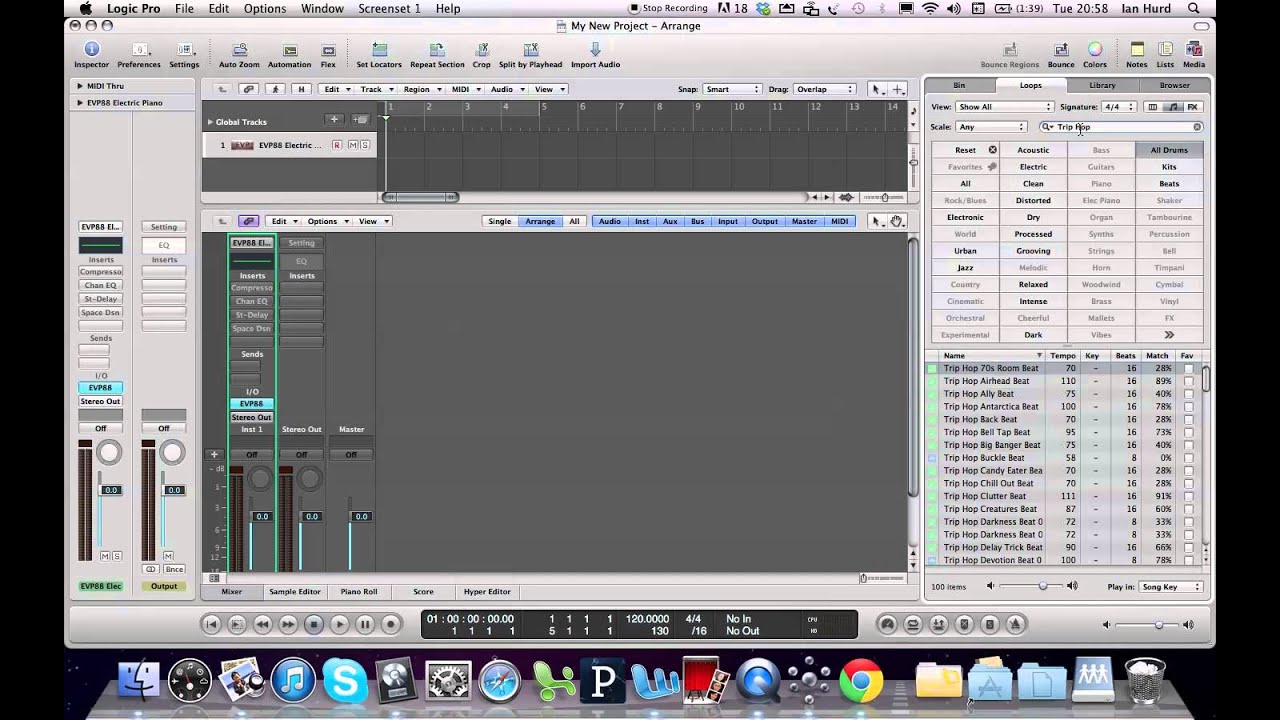This screenshot has height=720, width=1280.
Task: Click the transport Pause button
Action: (365, 624)
